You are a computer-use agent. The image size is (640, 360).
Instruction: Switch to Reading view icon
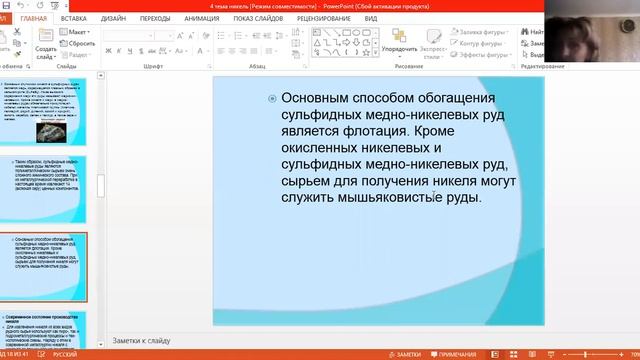[532, 355]
